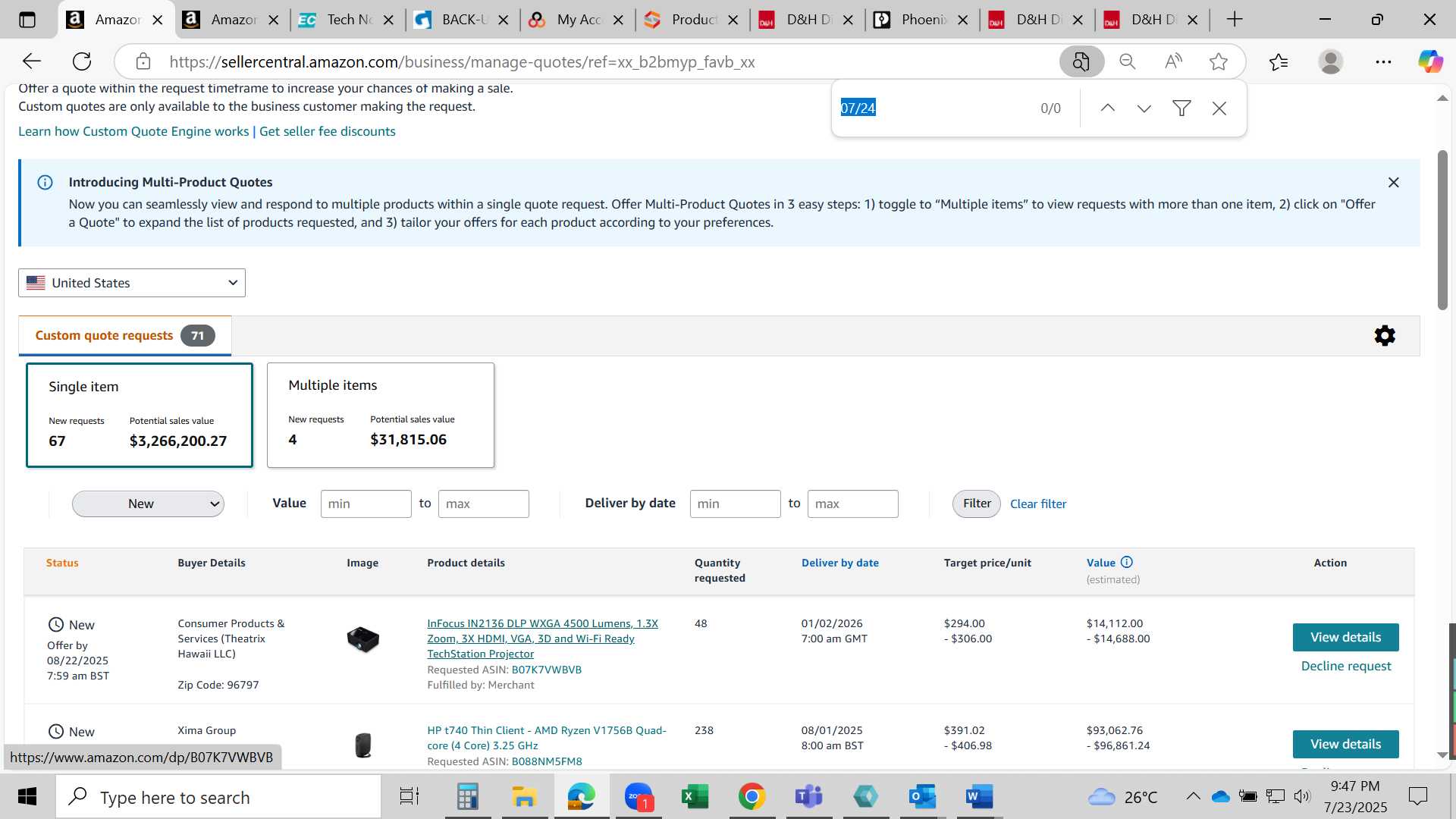The height and width of the screenshot is (819, 1456).
Task: Open Outlook from the taskbar
Action: coord(922,797)
